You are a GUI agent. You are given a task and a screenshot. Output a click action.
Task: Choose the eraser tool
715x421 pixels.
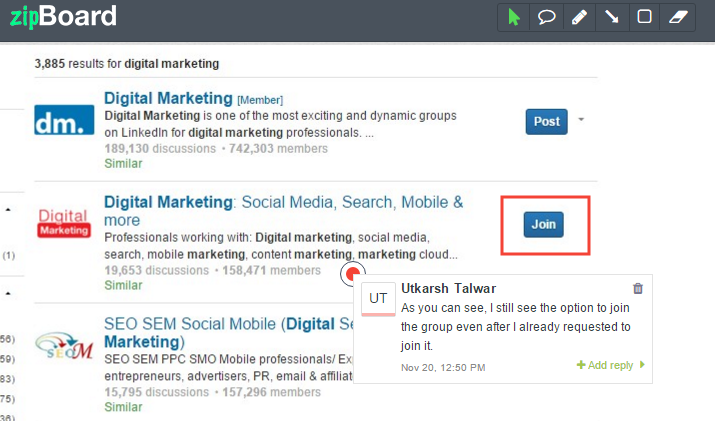tap(678, 17)
